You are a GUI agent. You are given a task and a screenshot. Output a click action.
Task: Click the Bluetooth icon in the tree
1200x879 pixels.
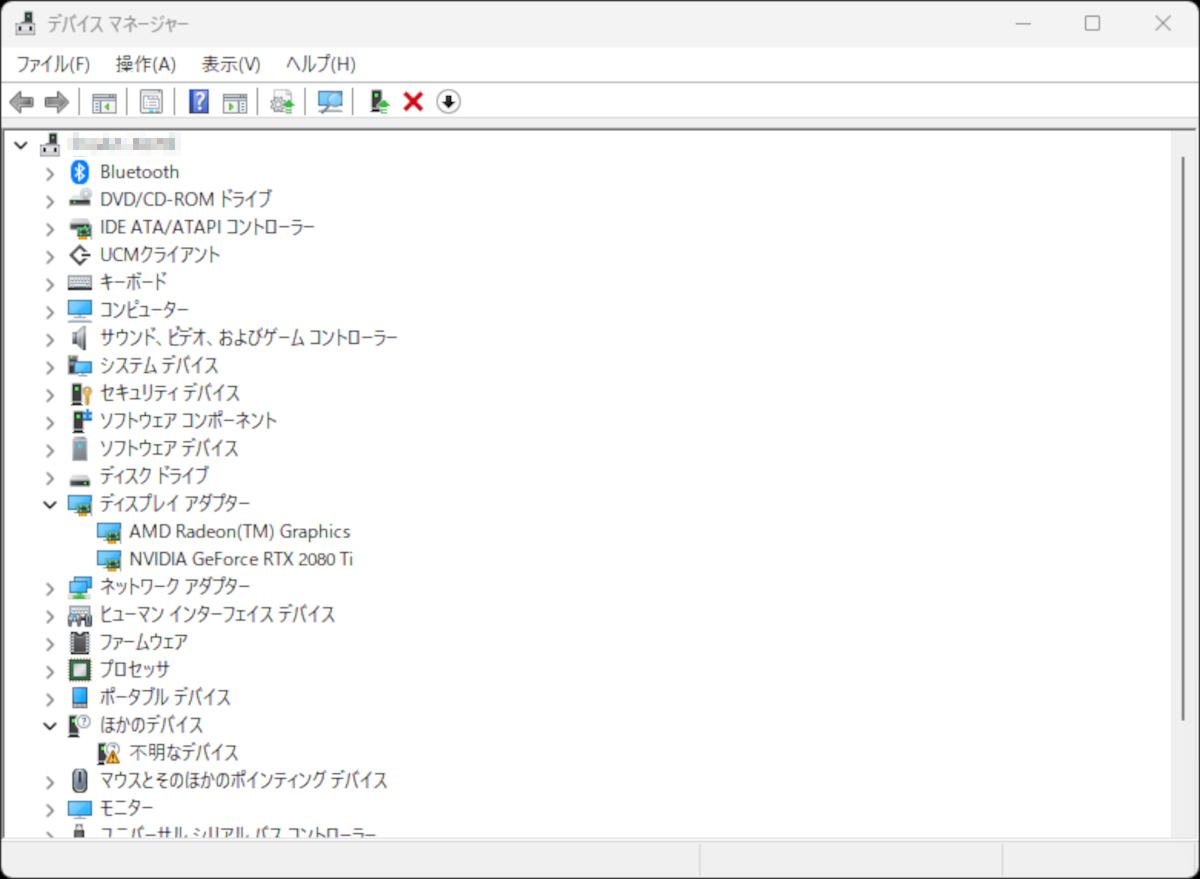tap(80, 172)
